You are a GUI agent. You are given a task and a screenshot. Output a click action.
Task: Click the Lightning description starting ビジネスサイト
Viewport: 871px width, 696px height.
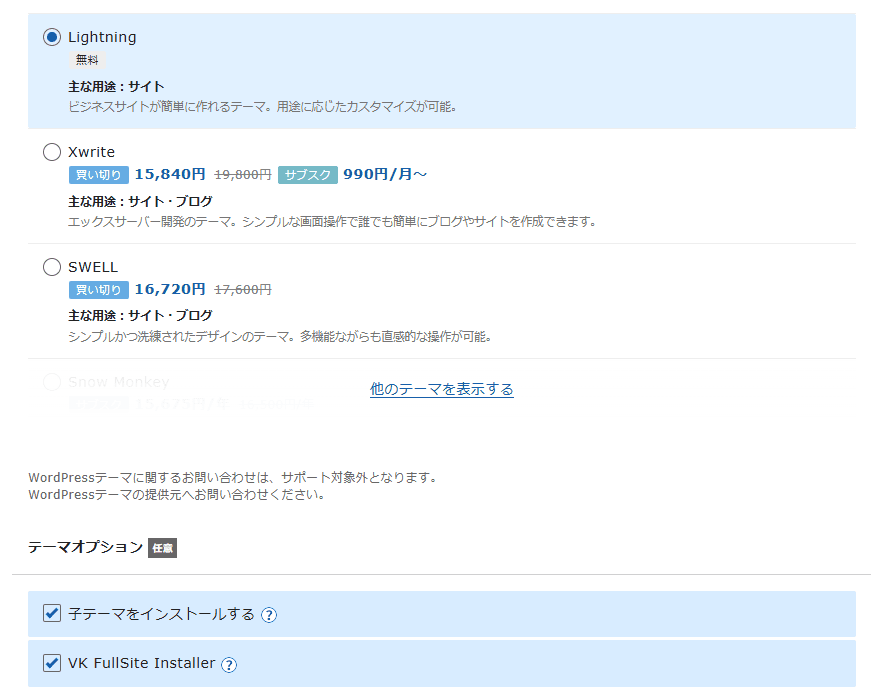click(262, 107)
